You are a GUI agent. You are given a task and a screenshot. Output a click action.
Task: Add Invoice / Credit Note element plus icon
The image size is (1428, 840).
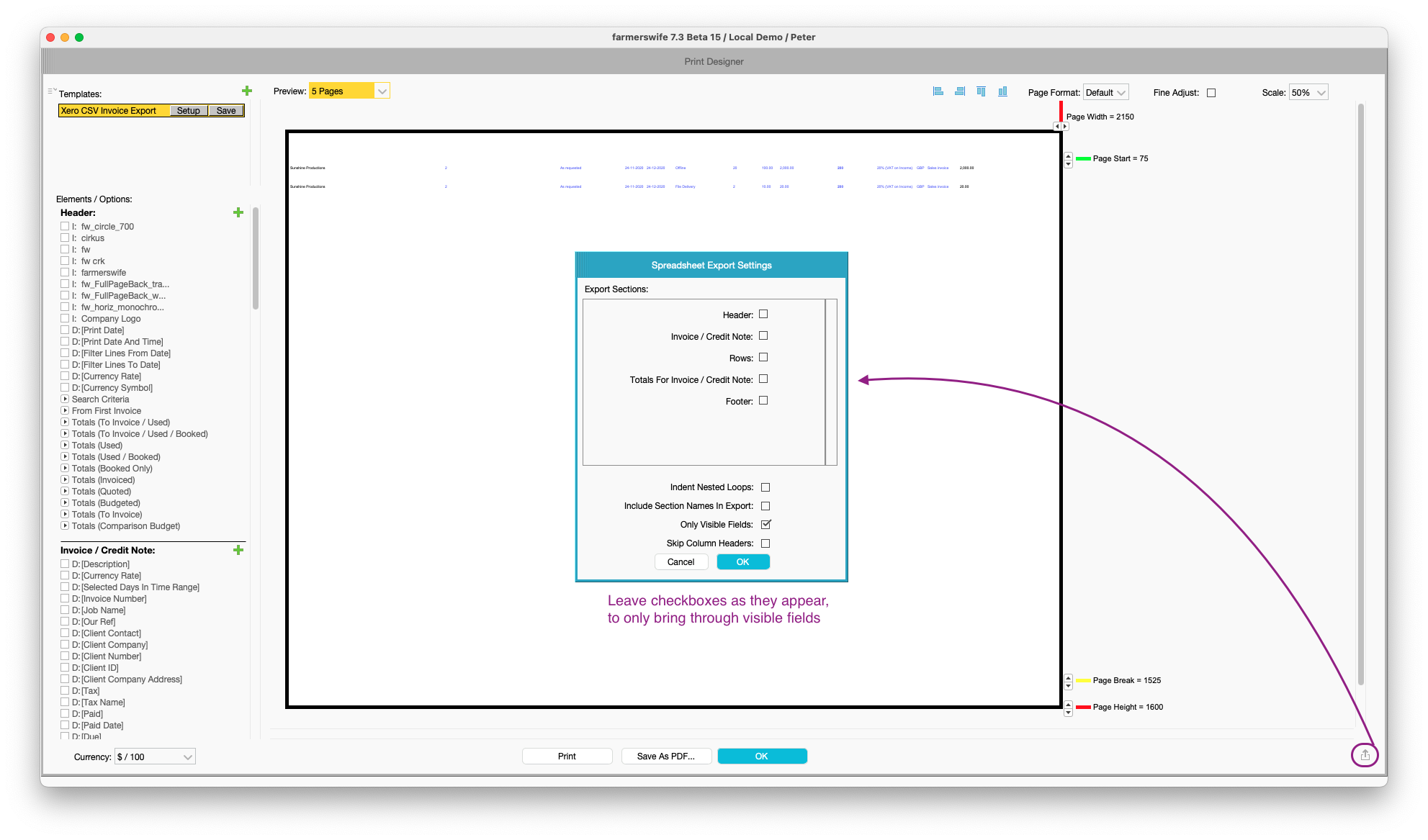pyautogui.click(x=238, y=550)
